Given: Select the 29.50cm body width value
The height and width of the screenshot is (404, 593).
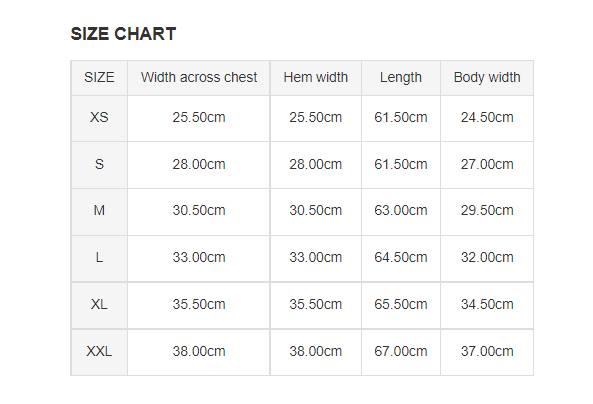Looking at the screenshot, I should 487,211.
